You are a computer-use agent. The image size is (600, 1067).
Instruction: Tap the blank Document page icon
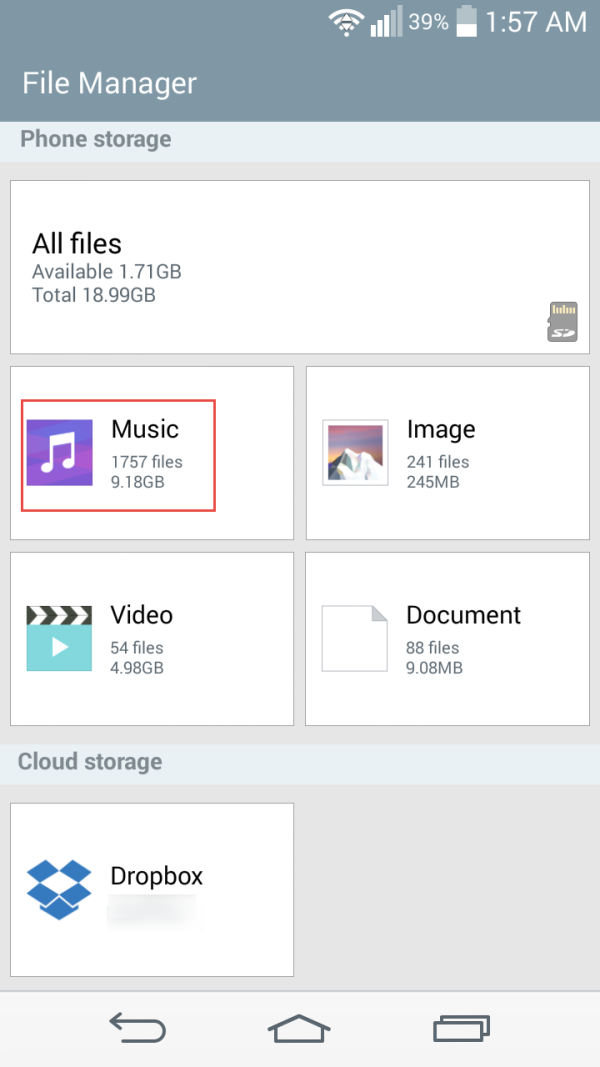pyautogui.click(x=354, y=638)
